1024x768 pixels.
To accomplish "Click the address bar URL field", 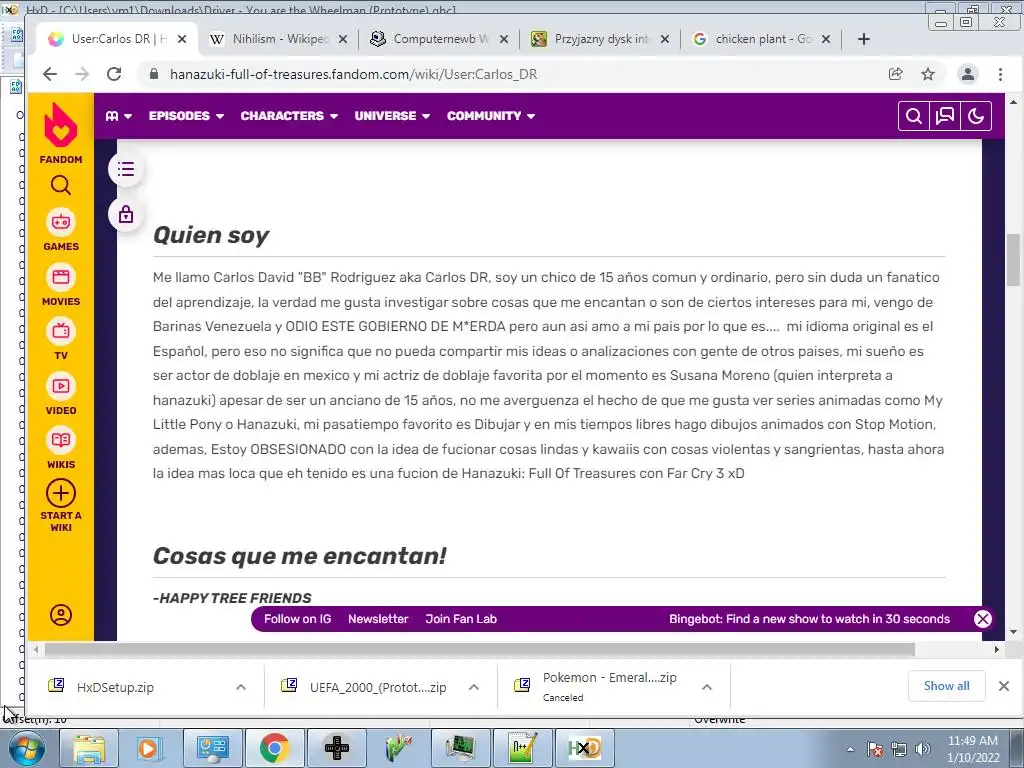I will click(516, 74).
